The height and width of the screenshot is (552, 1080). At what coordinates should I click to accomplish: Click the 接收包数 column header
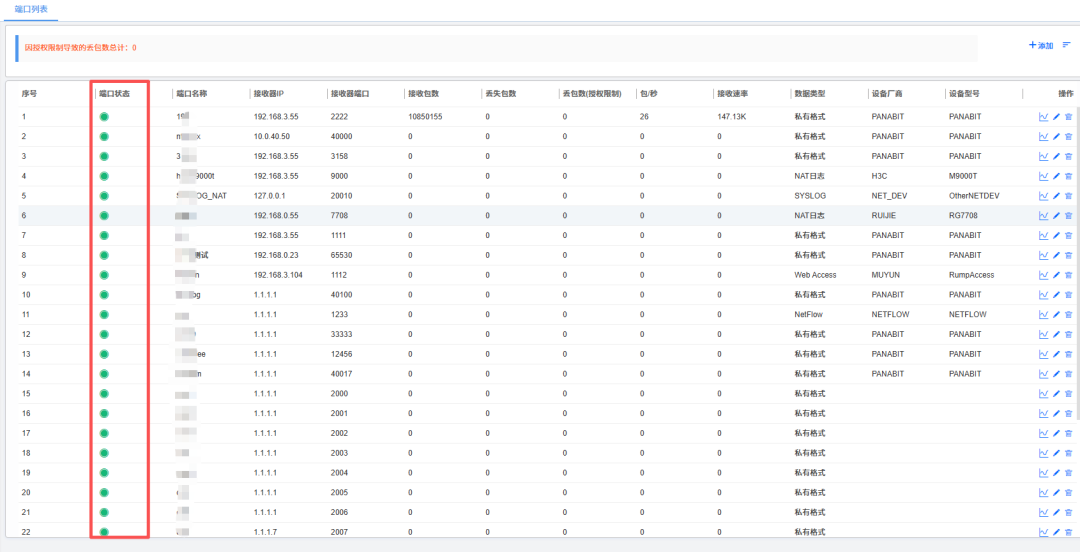click(x=424, y=94)
